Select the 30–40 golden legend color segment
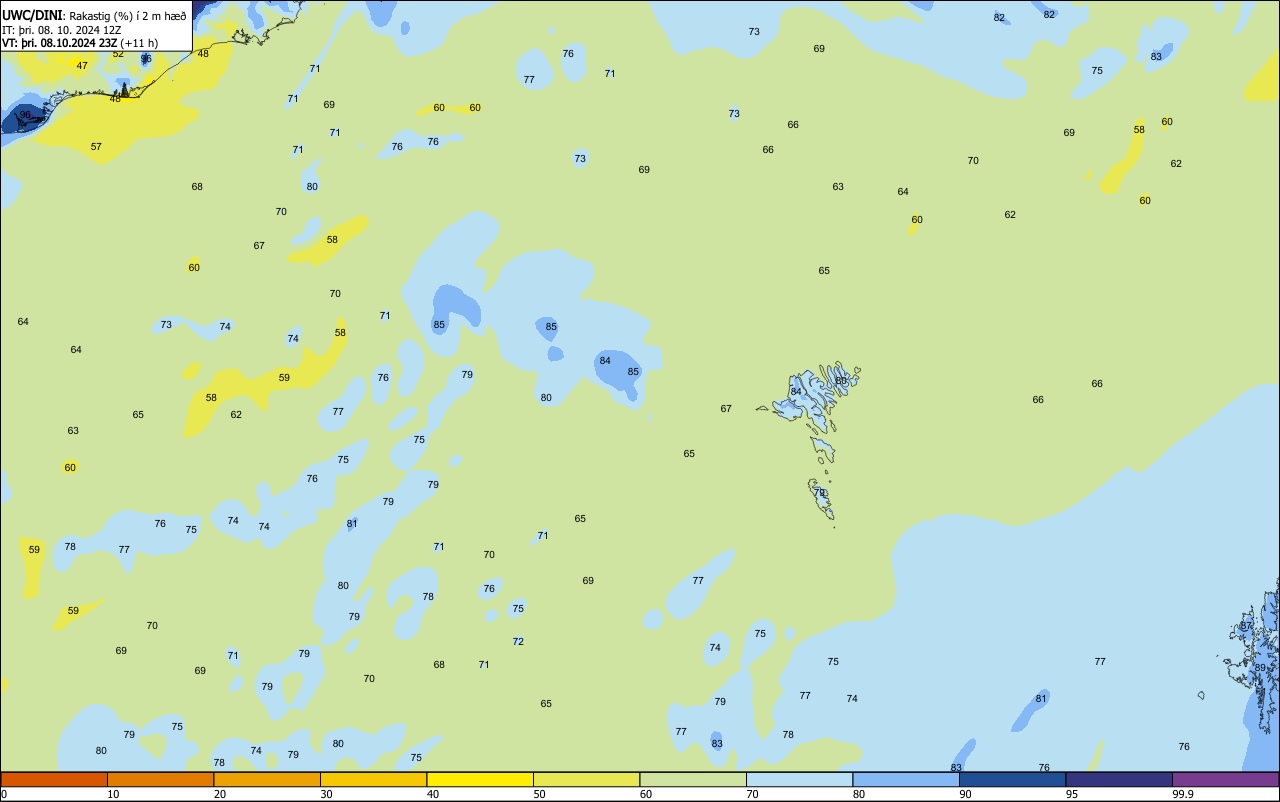Screen dimensions: 1280x802 click(373, 779)
